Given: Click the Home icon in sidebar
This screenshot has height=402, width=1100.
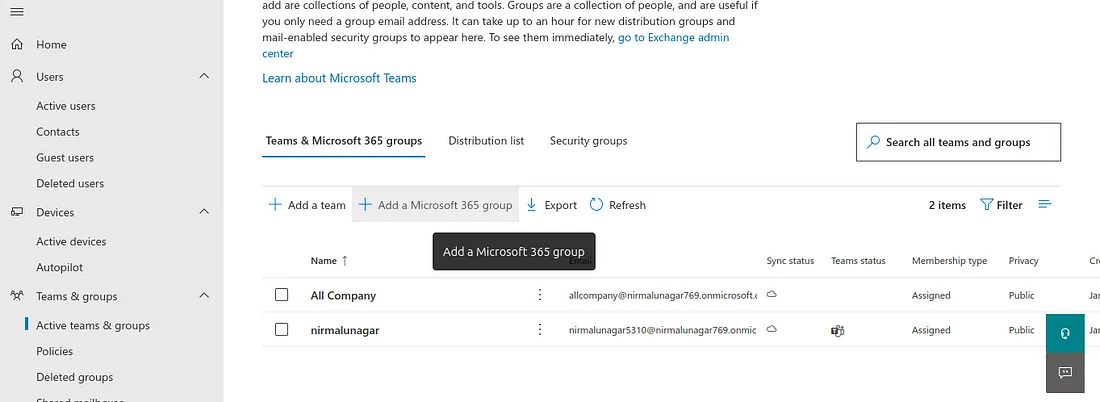Looking at the screenshot, I should [17, 45].
